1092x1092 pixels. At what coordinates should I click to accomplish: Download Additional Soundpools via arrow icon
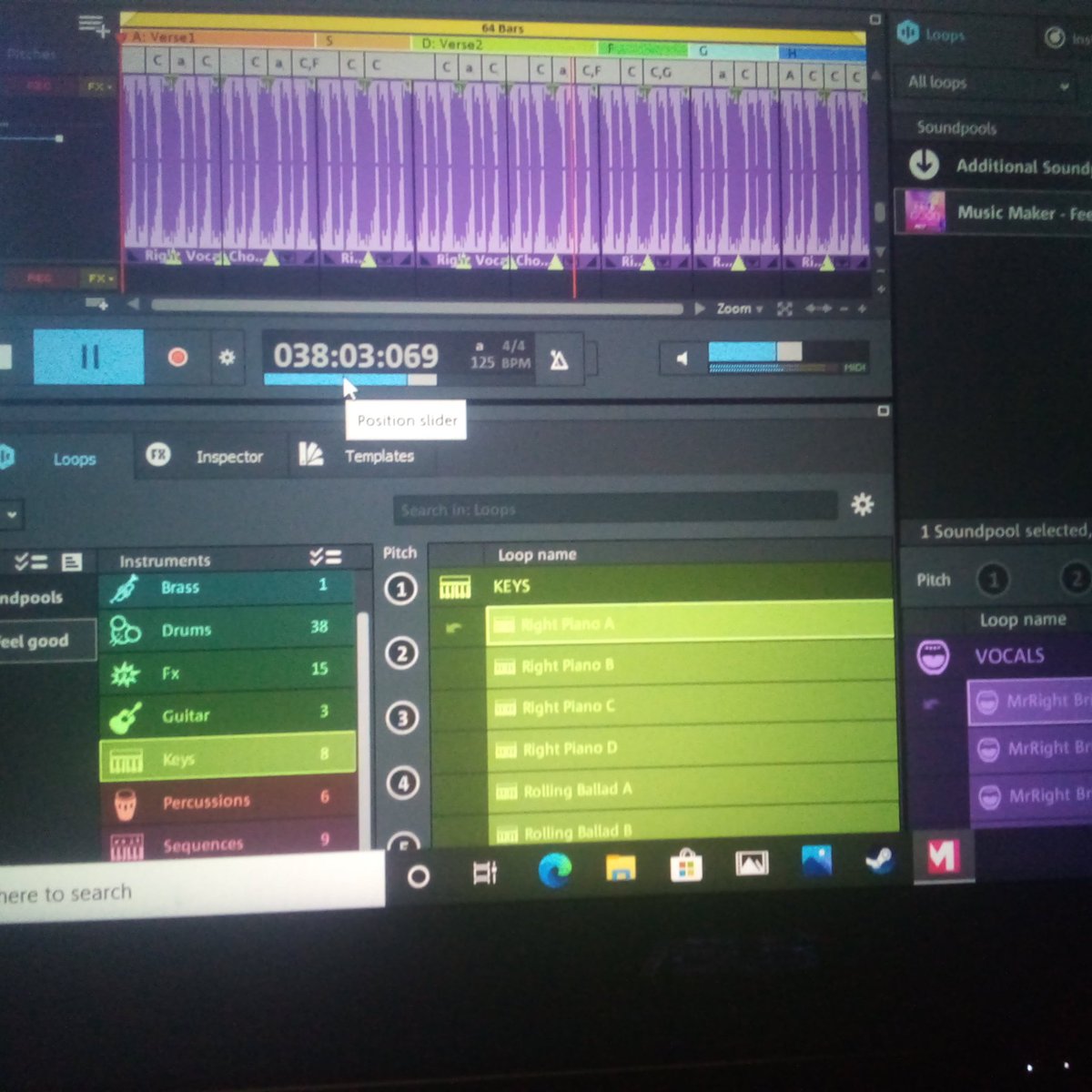pyautogui.click(x=924, y=164)
